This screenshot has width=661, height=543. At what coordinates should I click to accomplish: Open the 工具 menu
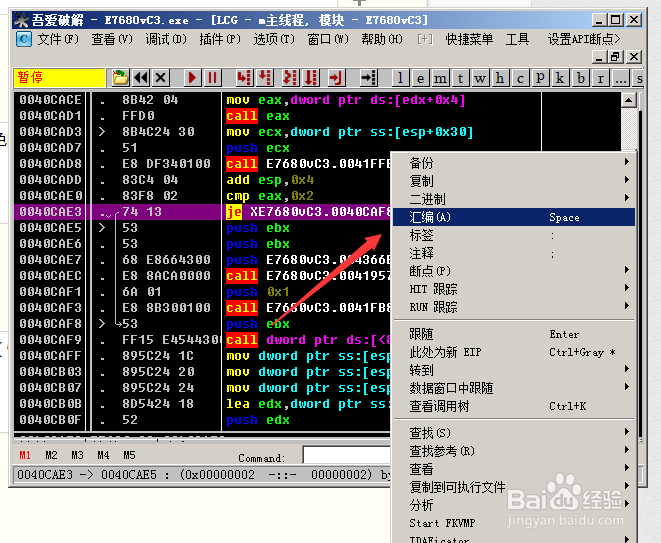(517, 39)
